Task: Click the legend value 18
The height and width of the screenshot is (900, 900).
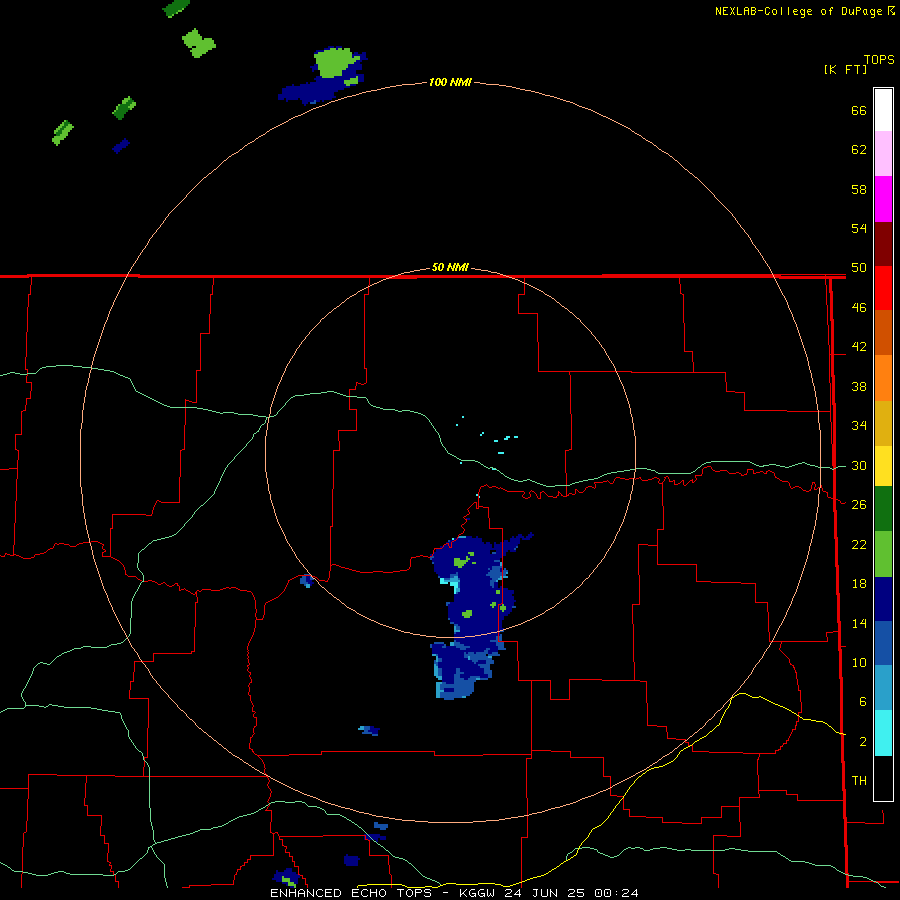Action: pos(859,584)
